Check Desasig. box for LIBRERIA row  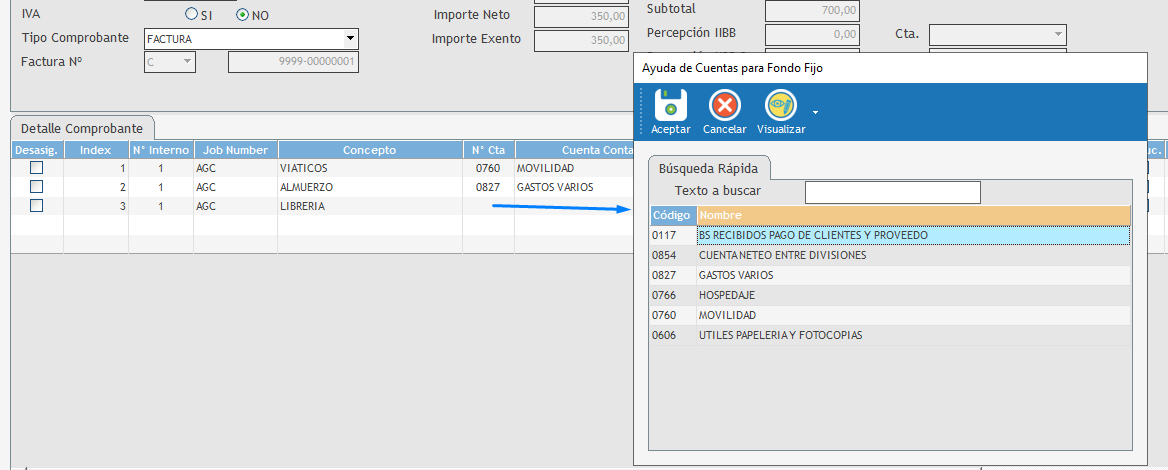[37, 206]
